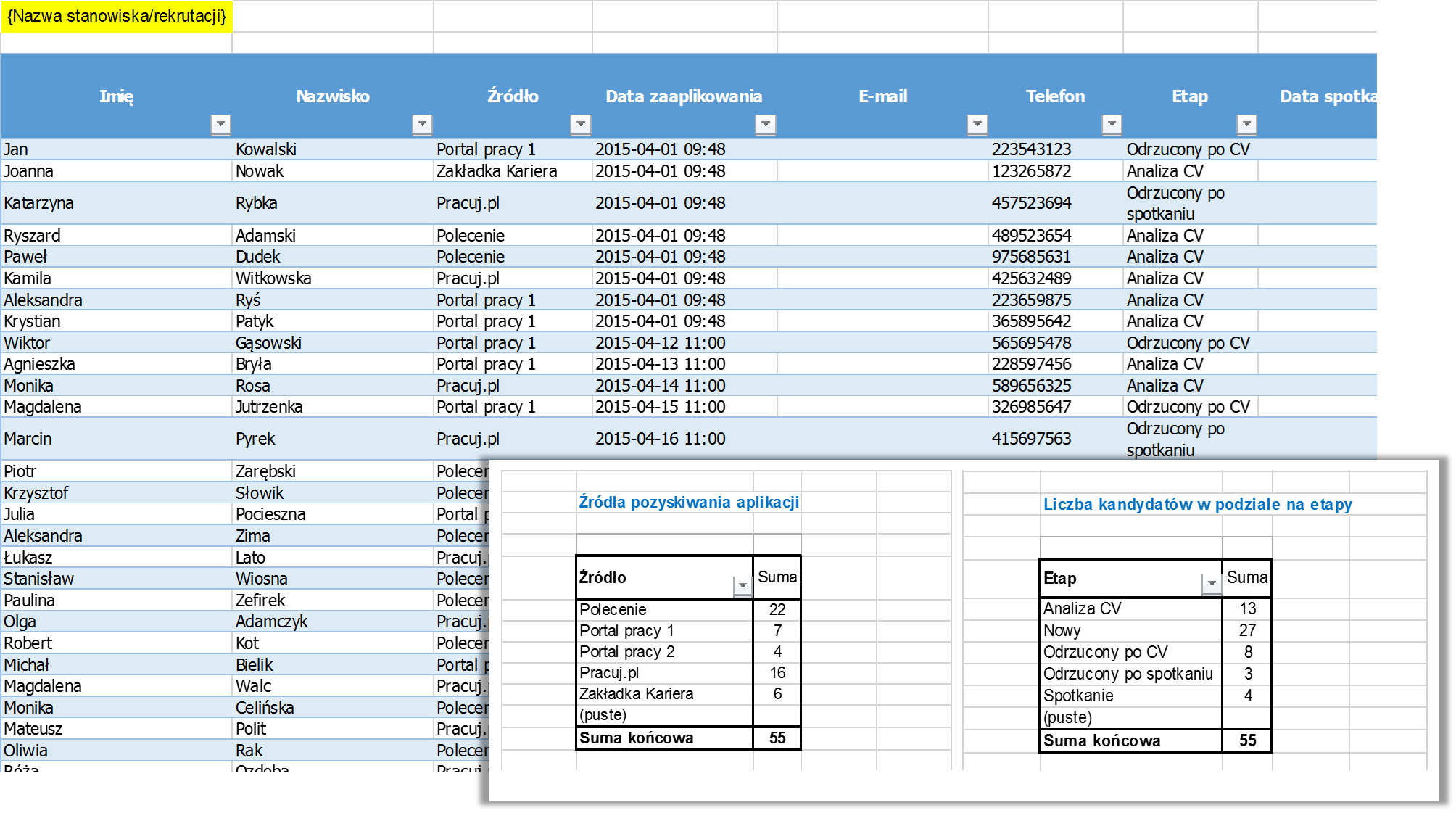
Task: Select the Pocieszna surname cell
Action: click(x=333, y=514)
